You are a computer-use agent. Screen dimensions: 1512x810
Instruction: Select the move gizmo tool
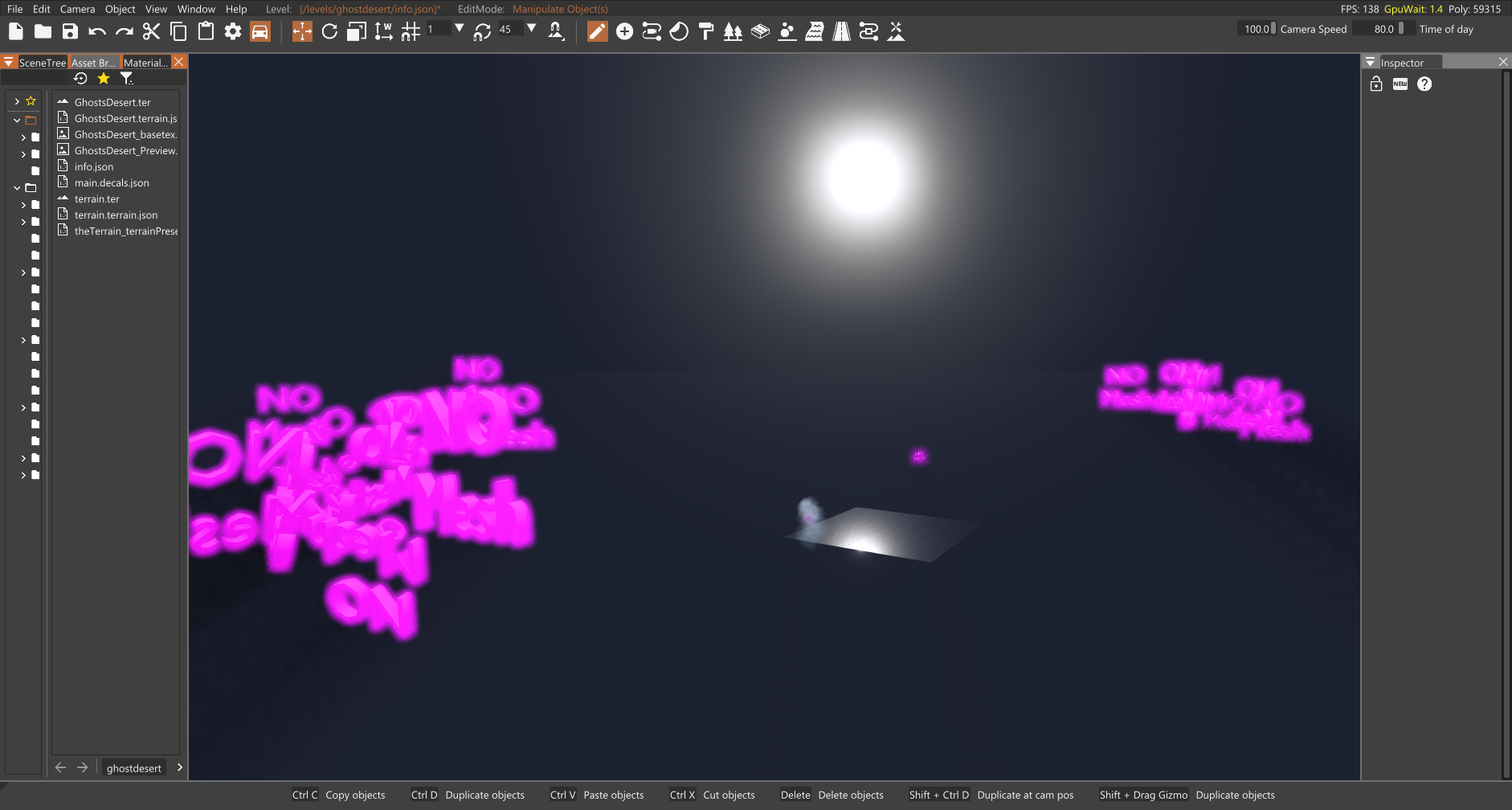click(x=302, y=31)
